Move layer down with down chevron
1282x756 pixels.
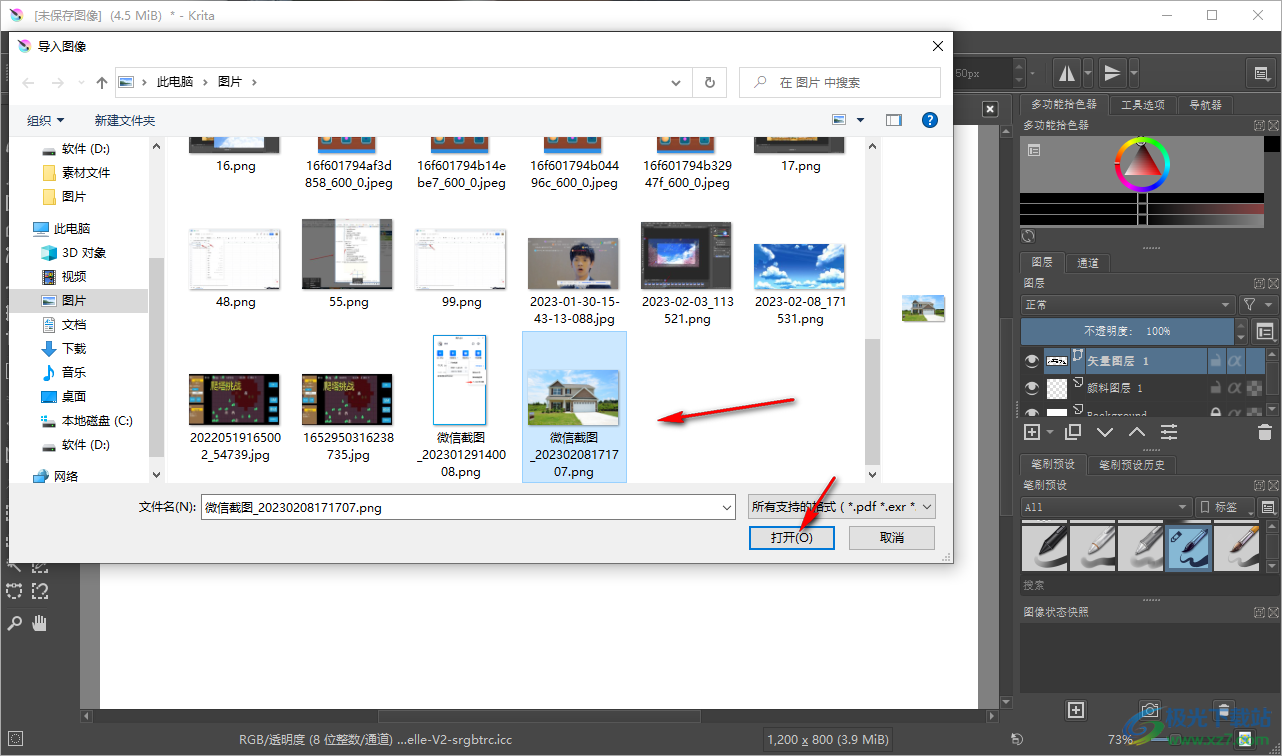coord(1105,432)
